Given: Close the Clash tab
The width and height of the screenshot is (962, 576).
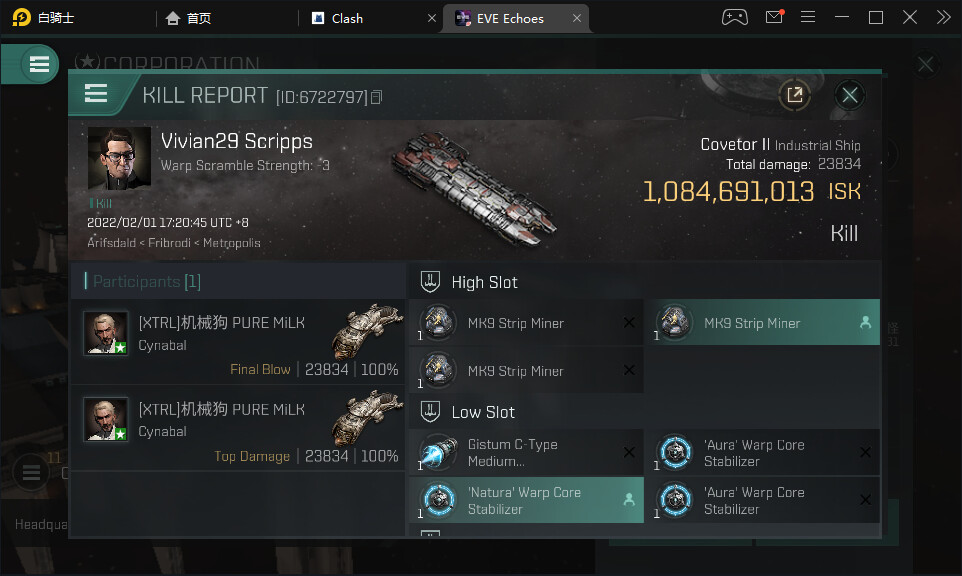Looking at the screenshot, I should tap(432, 18).
